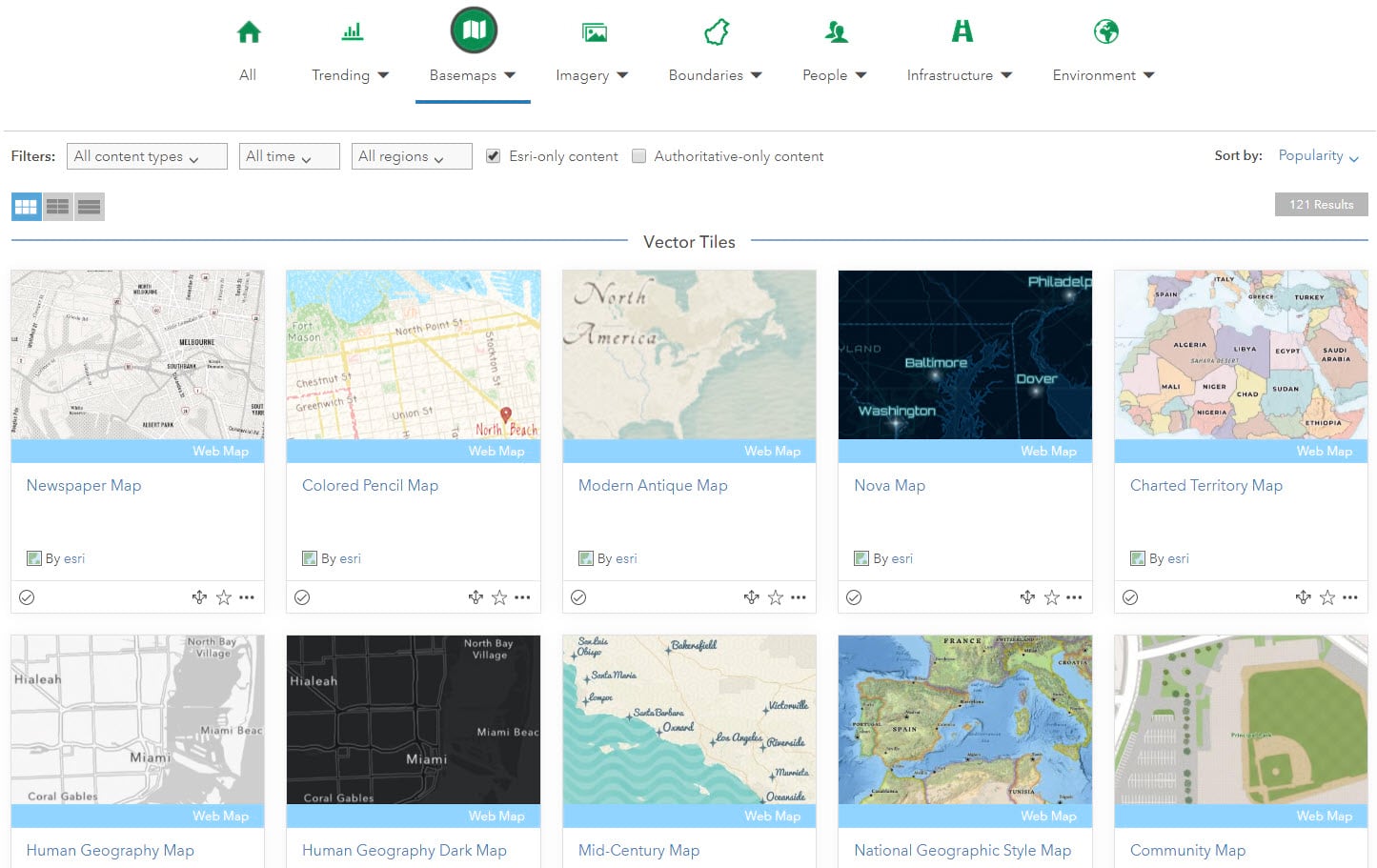Open more options for Nova Map
This screenshot has width=1377, height=868.
tap(1074, 597)
